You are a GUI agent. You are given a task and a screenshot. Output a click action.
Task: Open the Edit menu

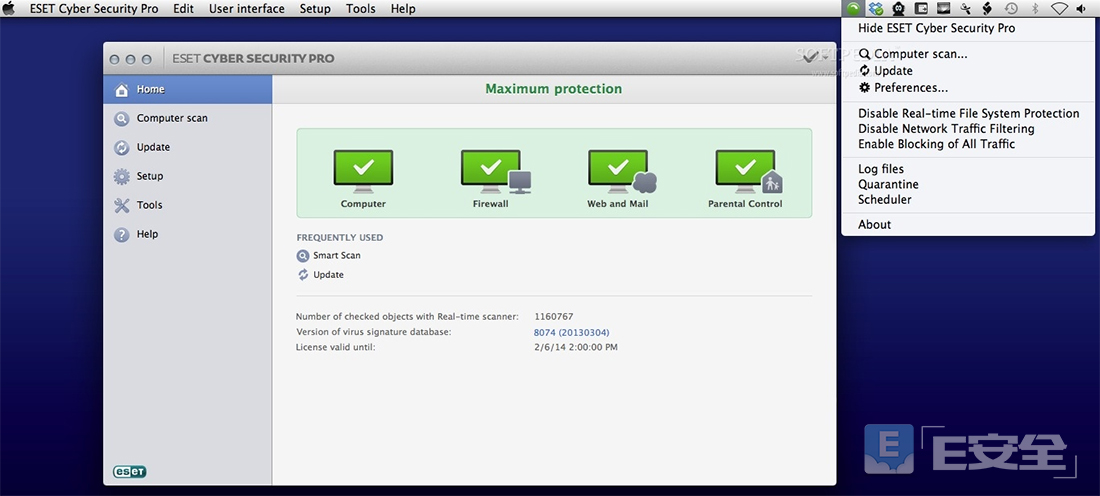pyautogui.click(x=184, y=9)
